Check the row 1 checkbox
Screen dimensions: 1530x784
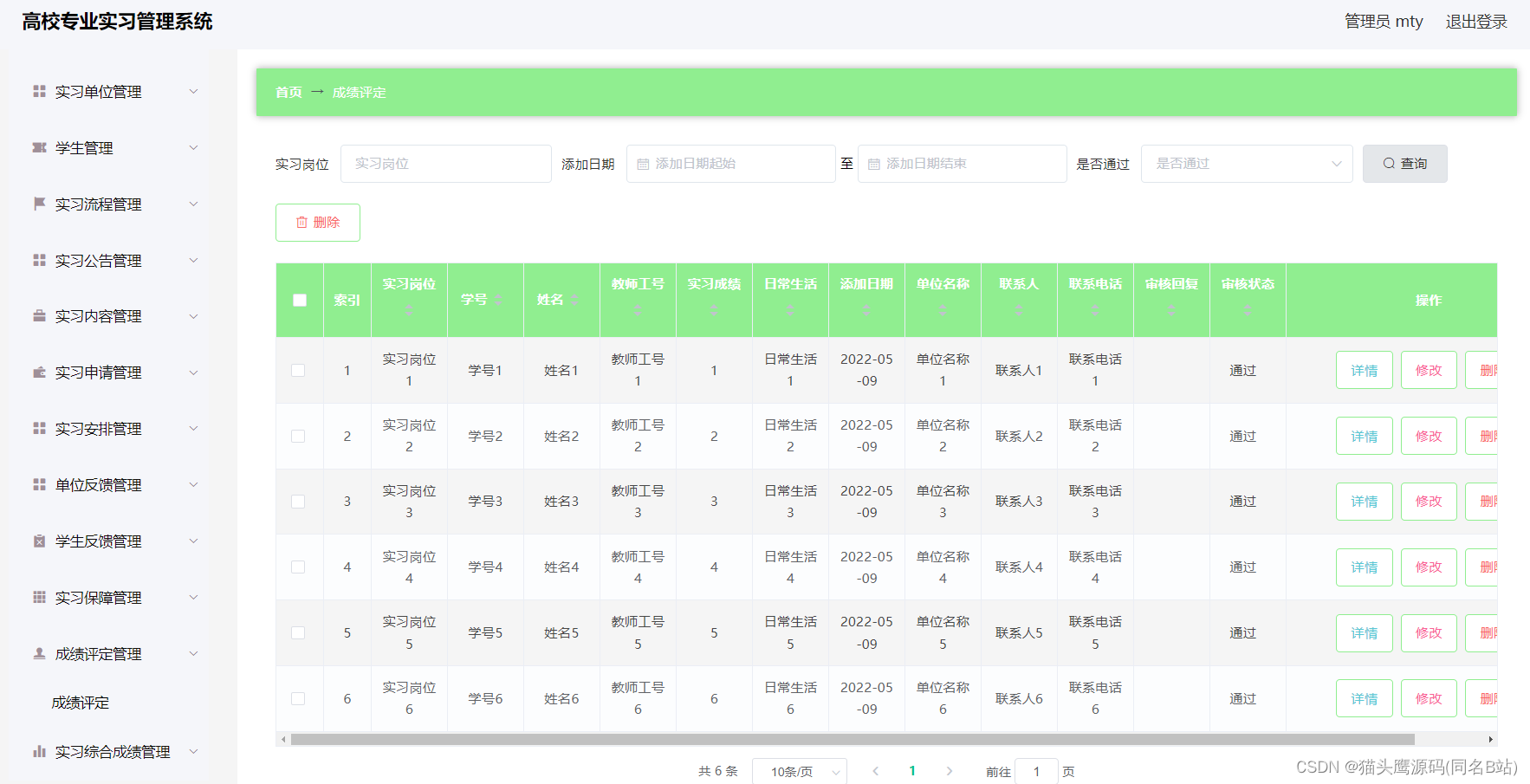point(298,370)
